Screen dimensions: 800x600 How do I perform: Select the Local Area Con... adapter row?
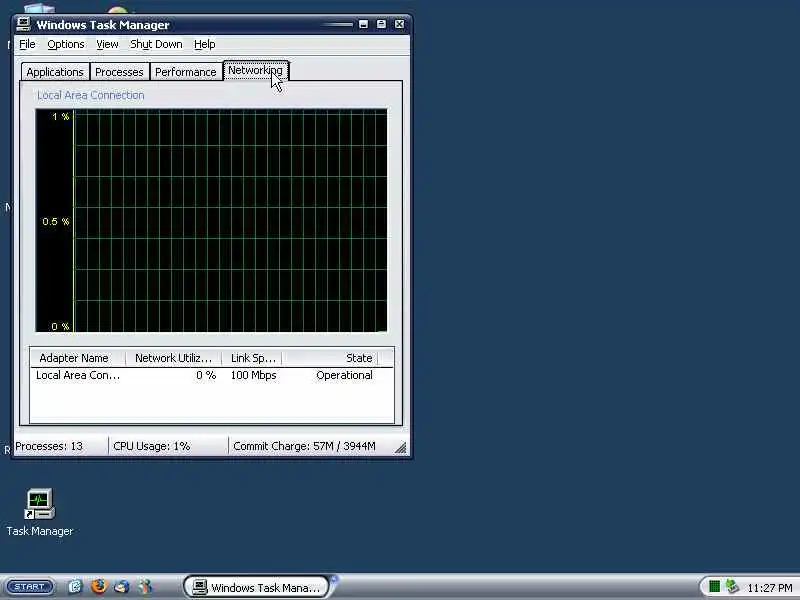pyautogui.click(x=212, y=376)
